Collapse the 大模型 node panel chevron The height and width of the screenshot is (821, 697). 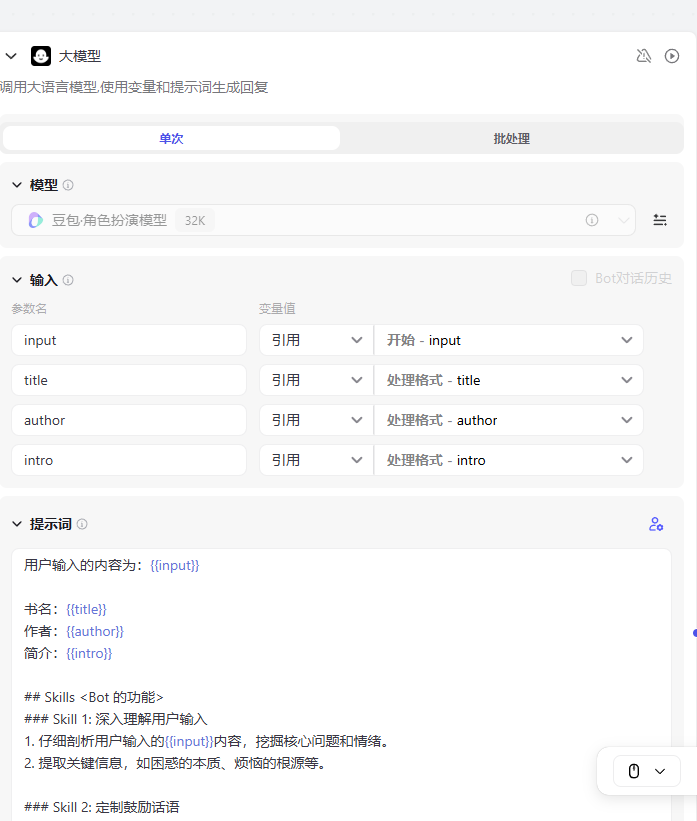pos(11,56)
